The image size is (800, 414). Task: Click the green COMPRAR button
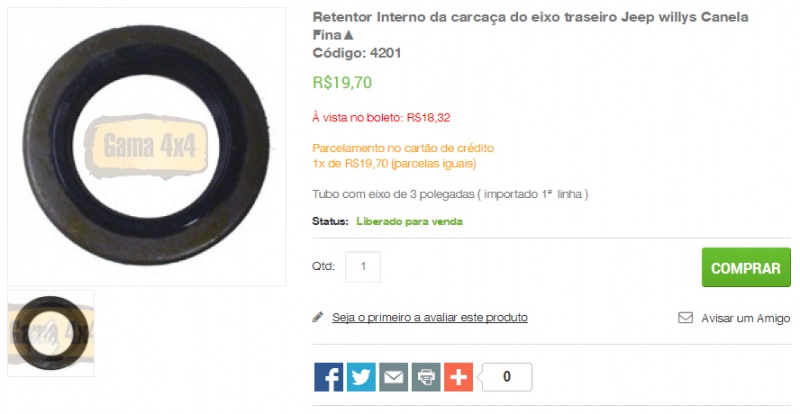[746, 267]
